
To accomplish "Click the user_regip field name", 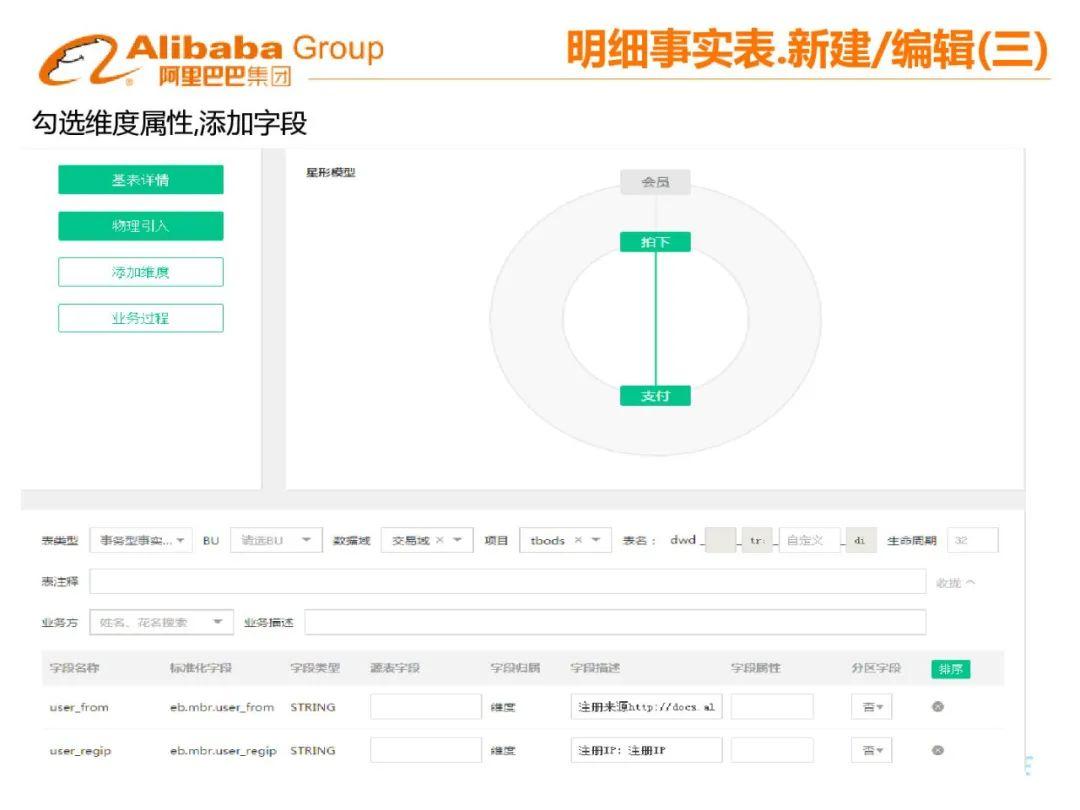I will pyautogui.click(x=81, y=751).
